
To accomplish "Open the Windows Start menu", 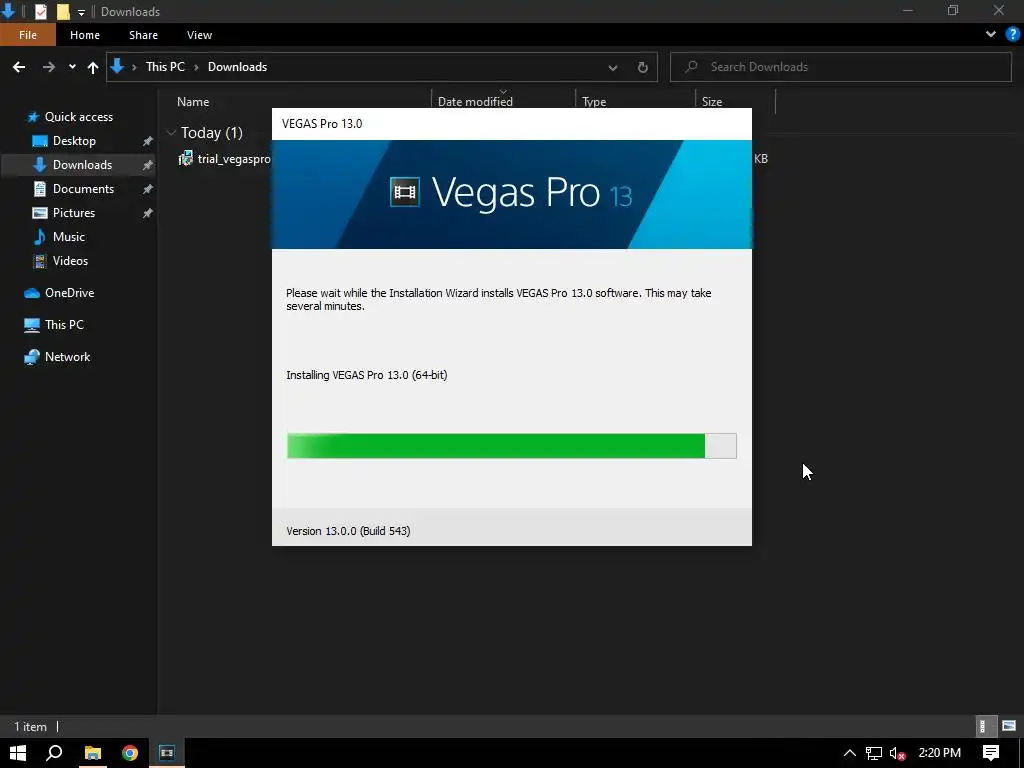I will [18, 753].
